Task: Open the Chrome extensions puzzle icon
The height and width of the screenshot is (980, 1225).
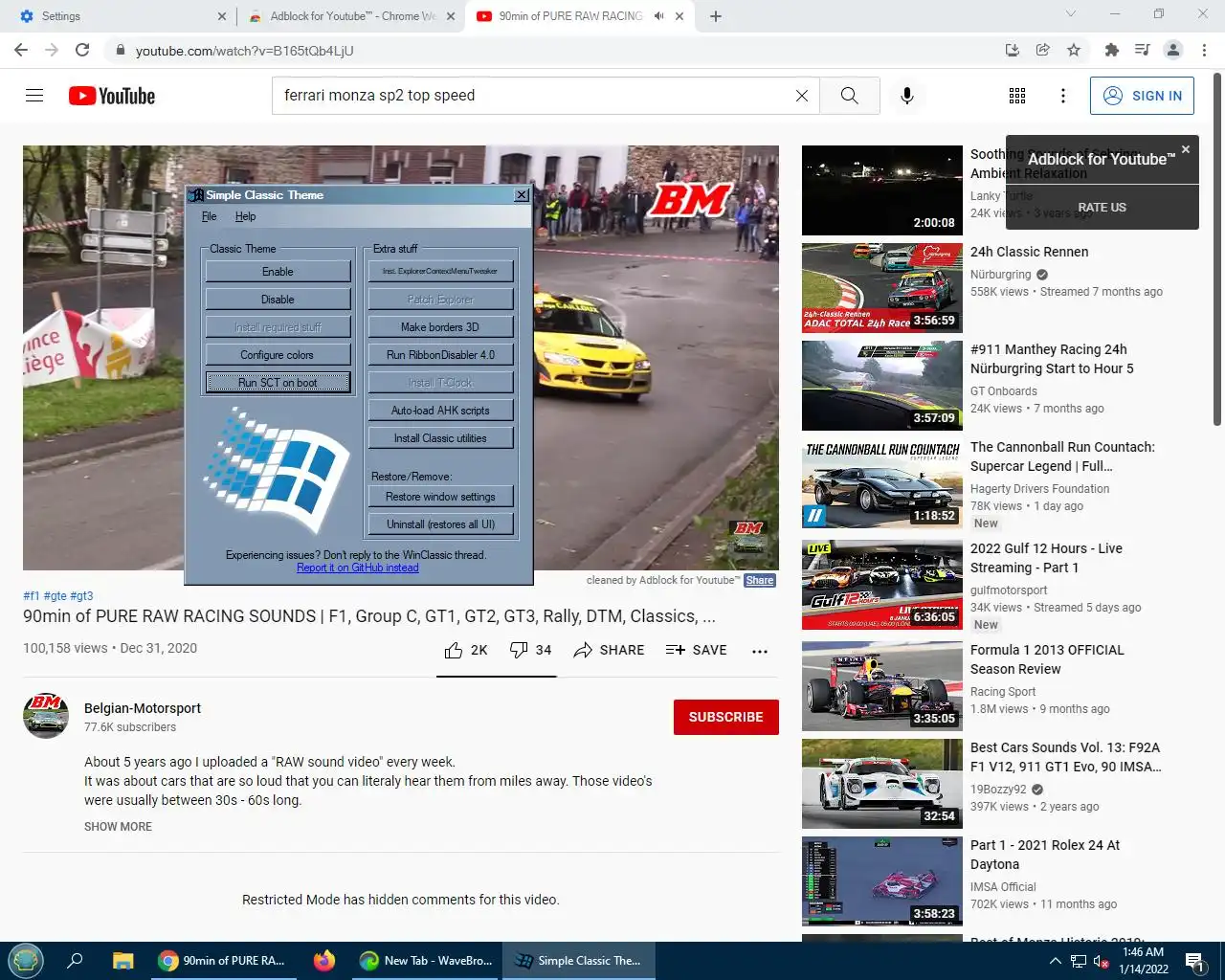Action: click(x=1111, y=50)
